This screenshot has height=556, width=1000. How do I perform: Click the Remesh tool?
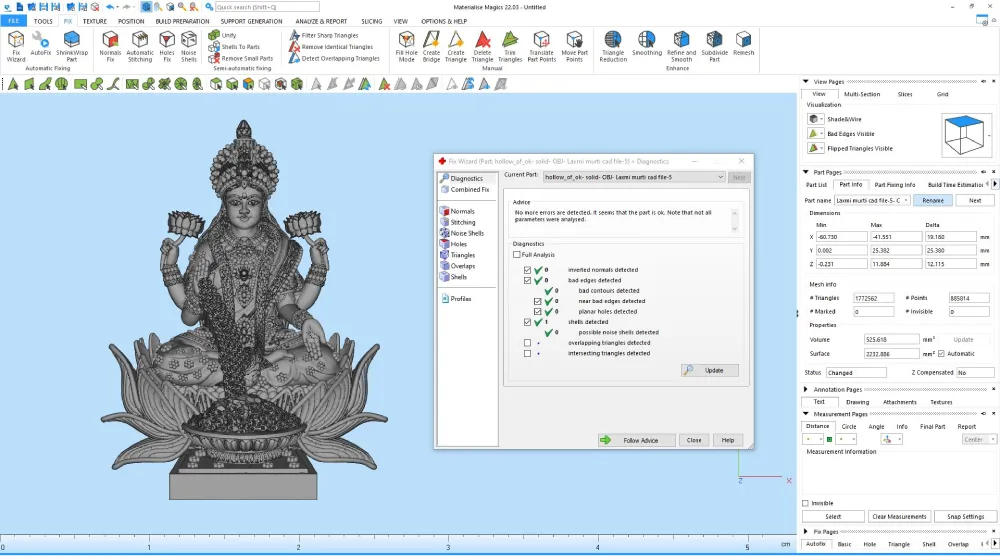(x=743, y=43)
